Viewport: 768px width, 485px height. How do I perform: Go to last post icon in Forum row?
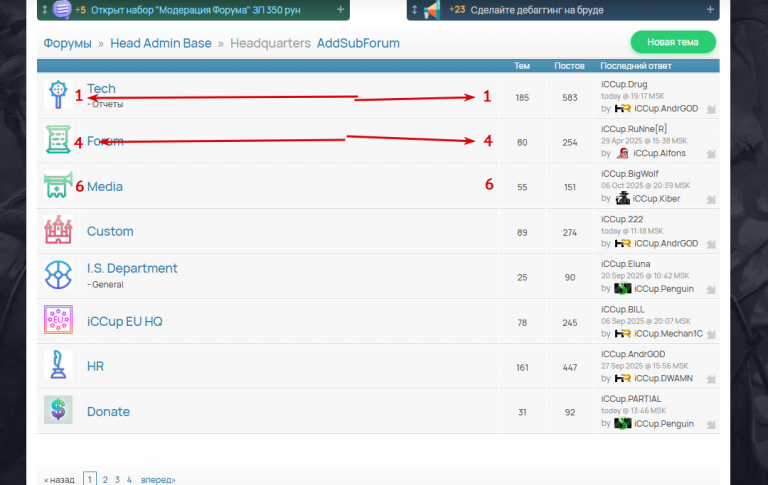pyautogui.click(x=711, y=154)
